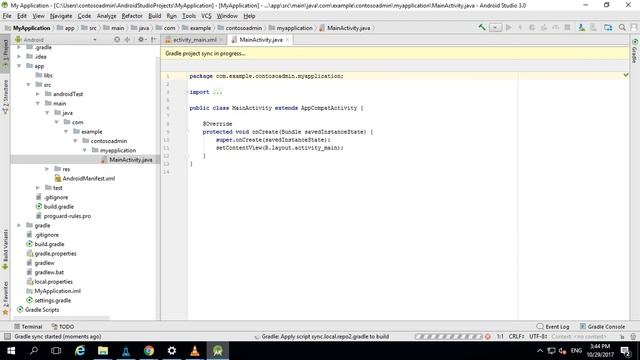Viewport: 640px width, 360px height.
Task: Collapse the src folder arrow
Action: pos(28,85)
